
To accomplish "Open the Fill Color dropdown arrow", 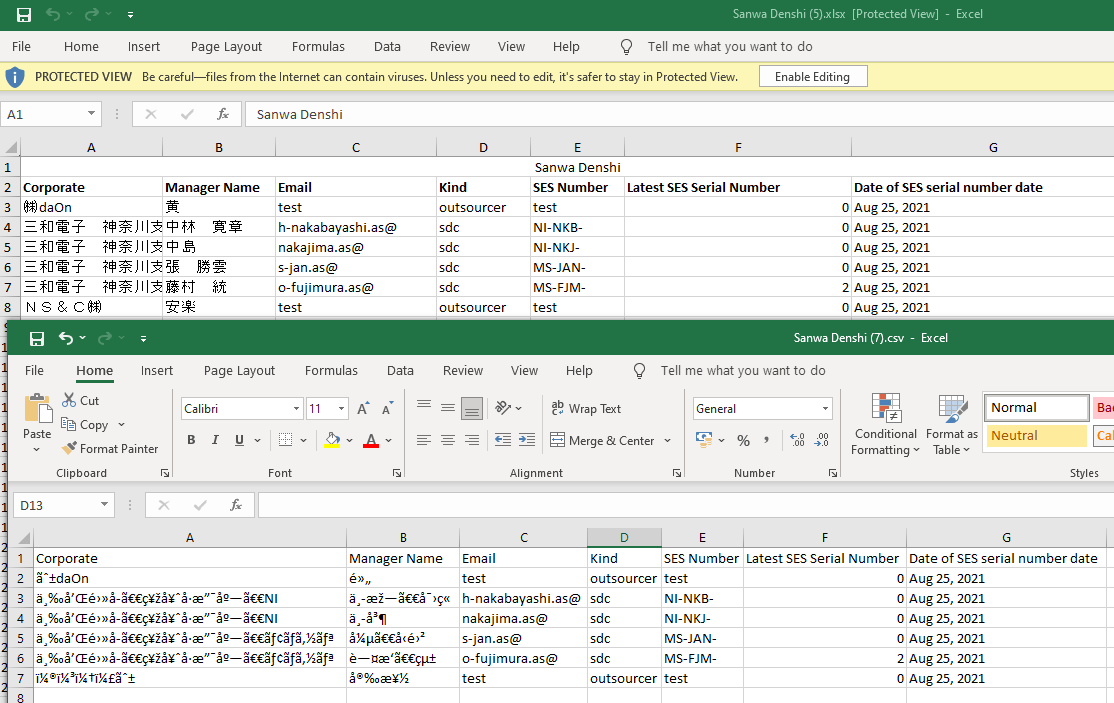I will (x=349, y=440).
